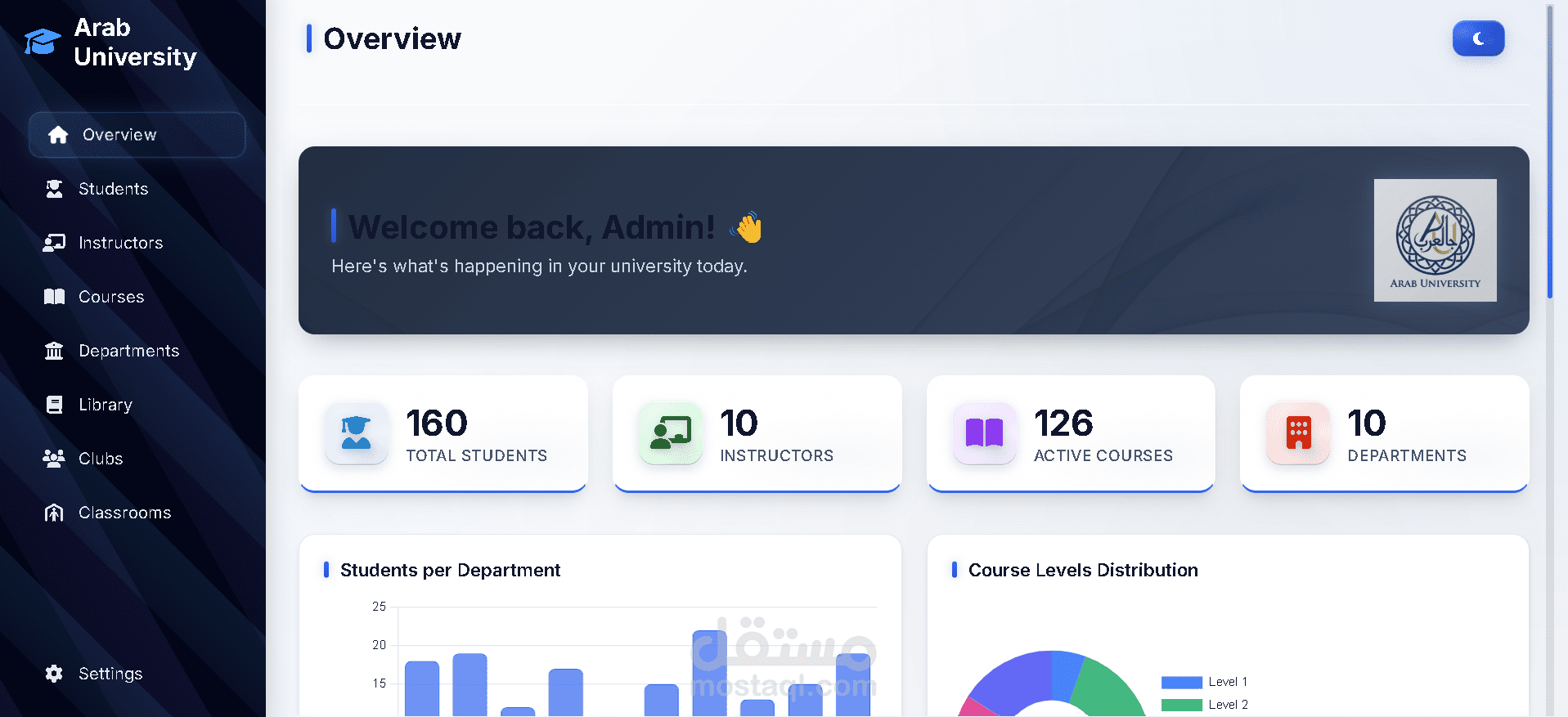
Task: Open the 160 Total Students card
Action: (x=443, y=434)
